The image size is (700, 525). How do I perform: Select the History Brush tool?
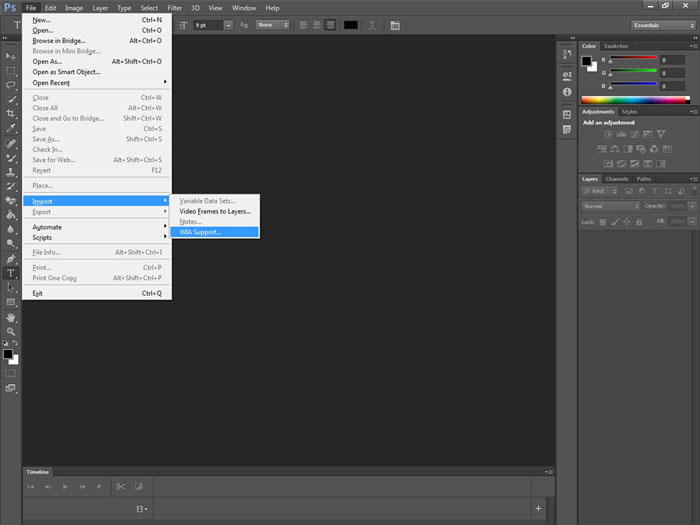11,186
